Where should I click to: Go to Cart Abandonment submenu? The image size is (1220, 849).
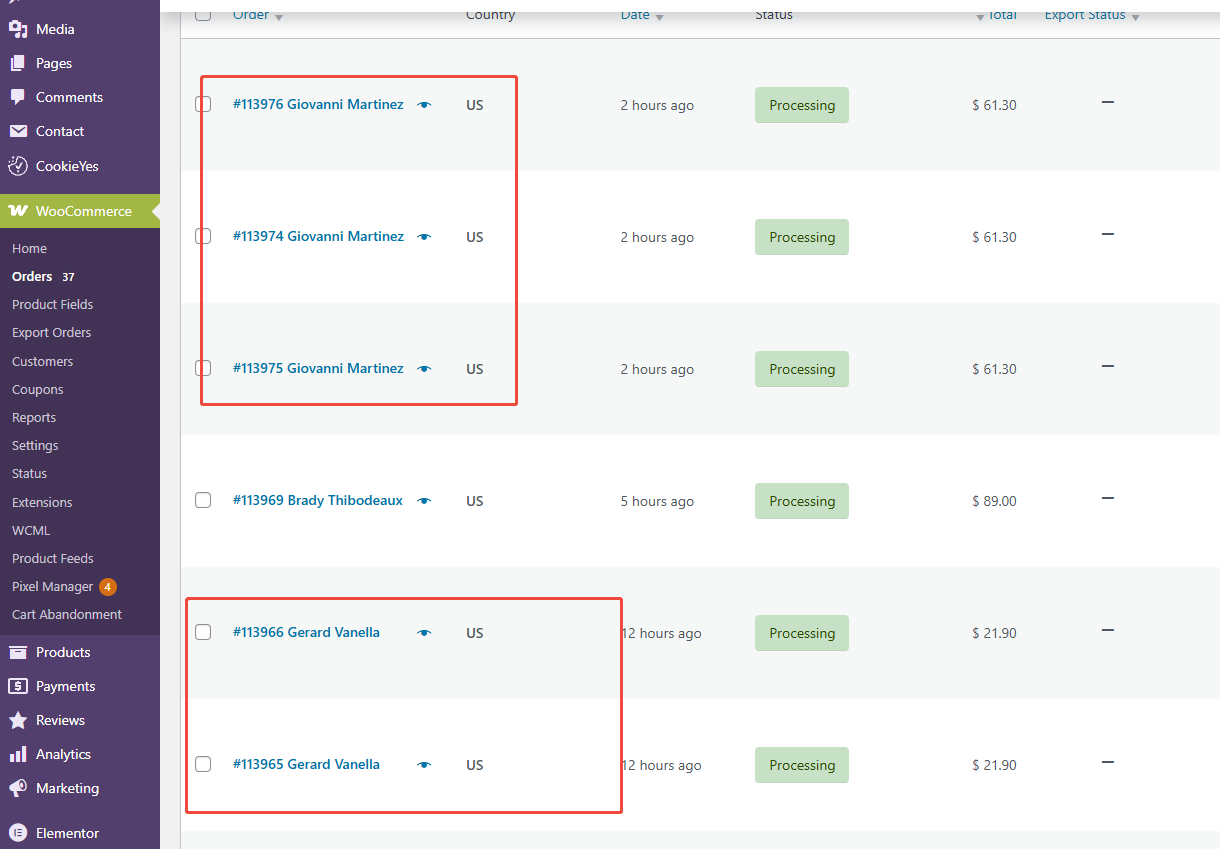tap(67, 615)
